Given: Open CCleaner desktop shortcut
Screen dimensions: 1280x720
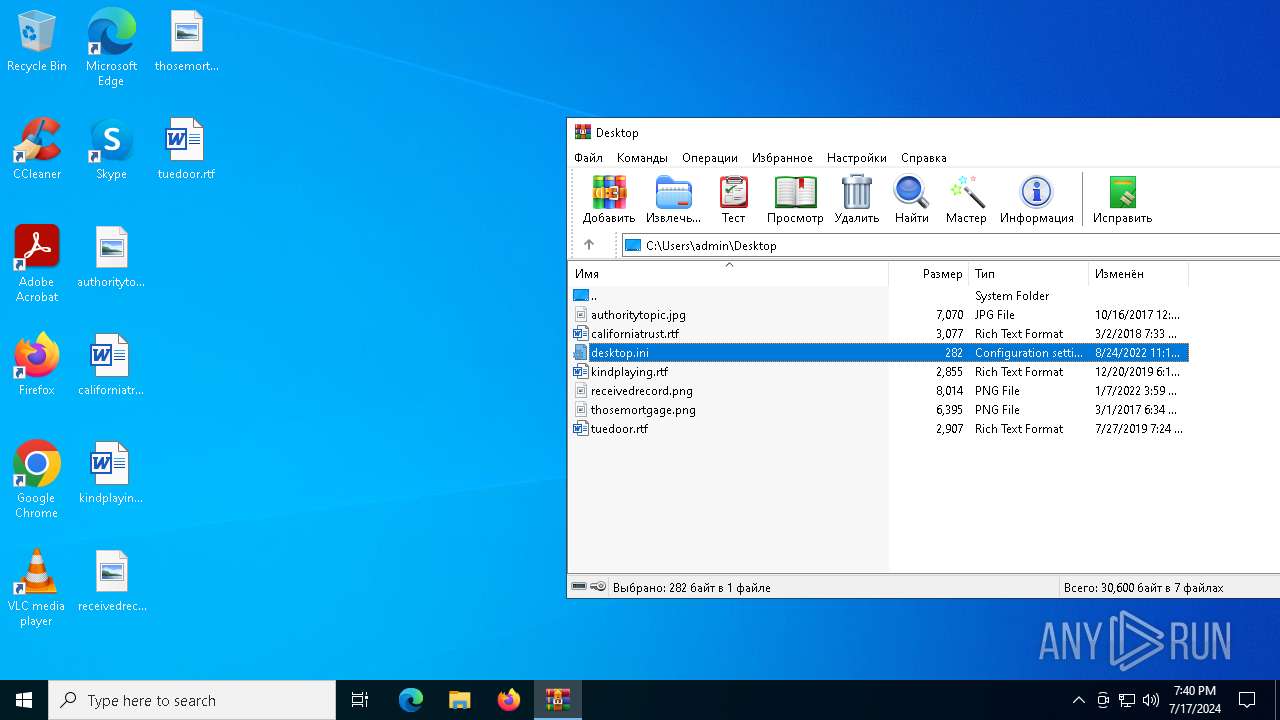Looking at the screenshot, I should pyautogui.click(x=37, y=150).
